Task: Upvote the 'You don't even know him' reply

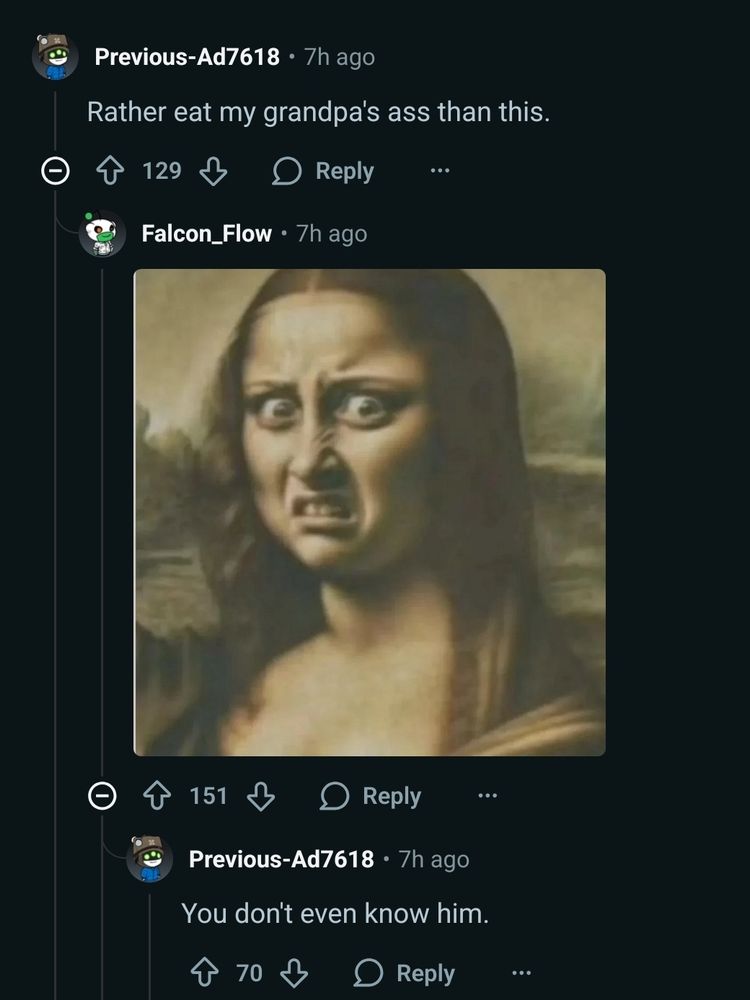Action: coord(205,973)
